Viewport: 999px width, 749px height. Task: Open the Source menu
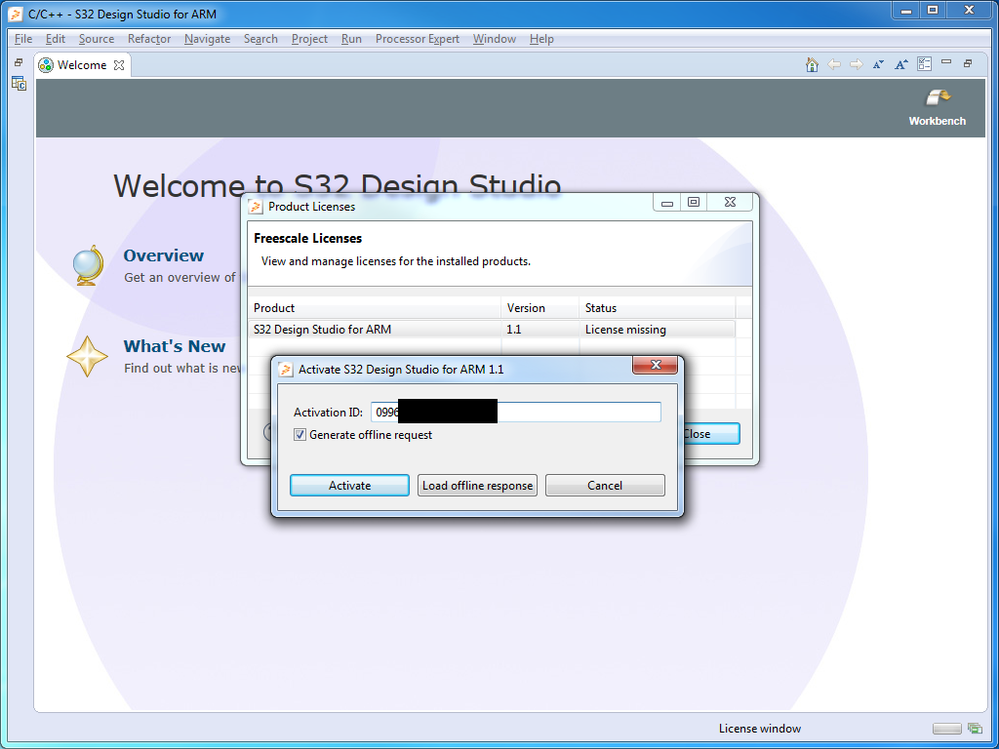96,39
